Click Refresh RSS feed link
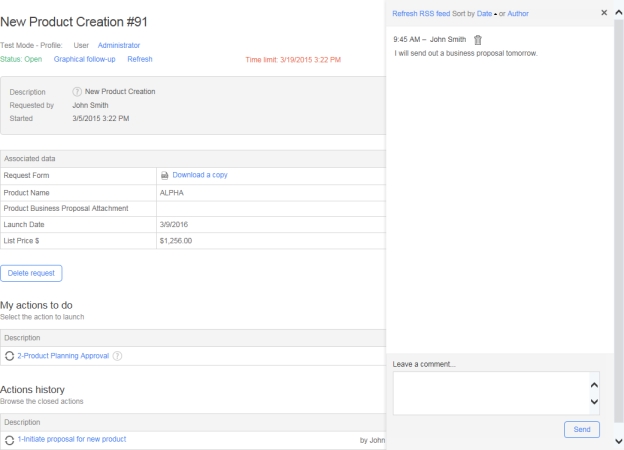 click(x=421, y=14)
